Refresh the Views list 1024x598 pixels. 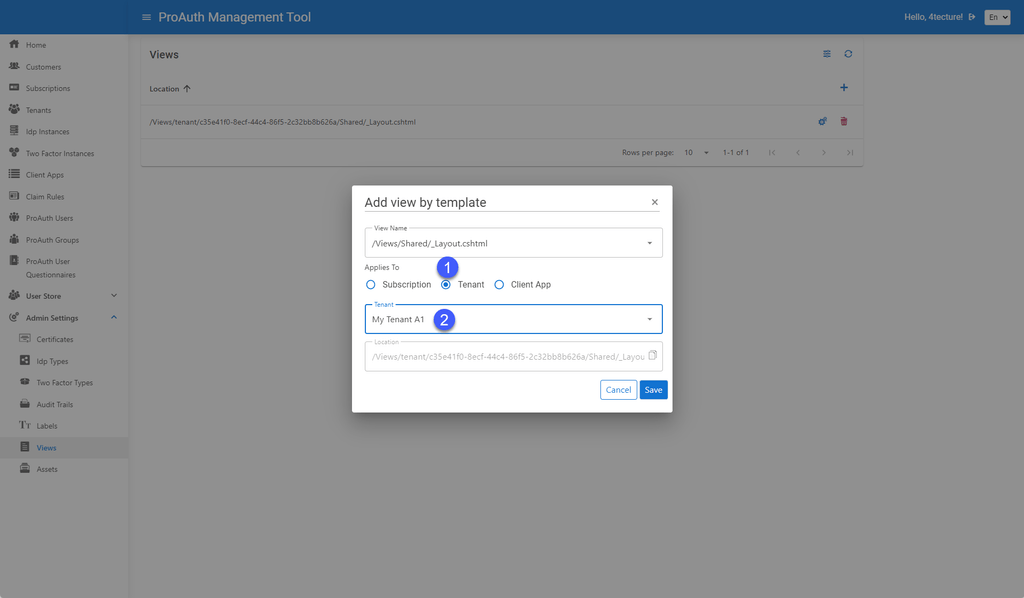[x=848, y=54]
